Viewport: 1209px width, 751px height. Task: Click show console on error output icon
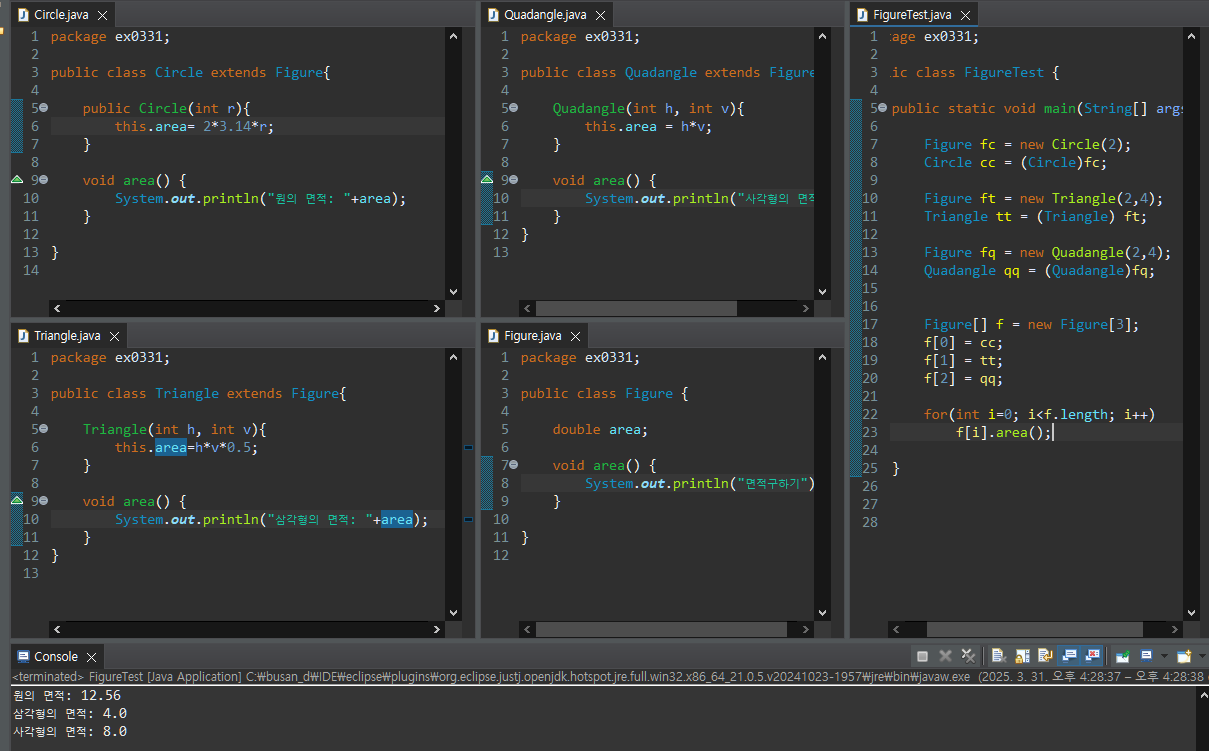pyautogui.click(x=1093, y=656)
